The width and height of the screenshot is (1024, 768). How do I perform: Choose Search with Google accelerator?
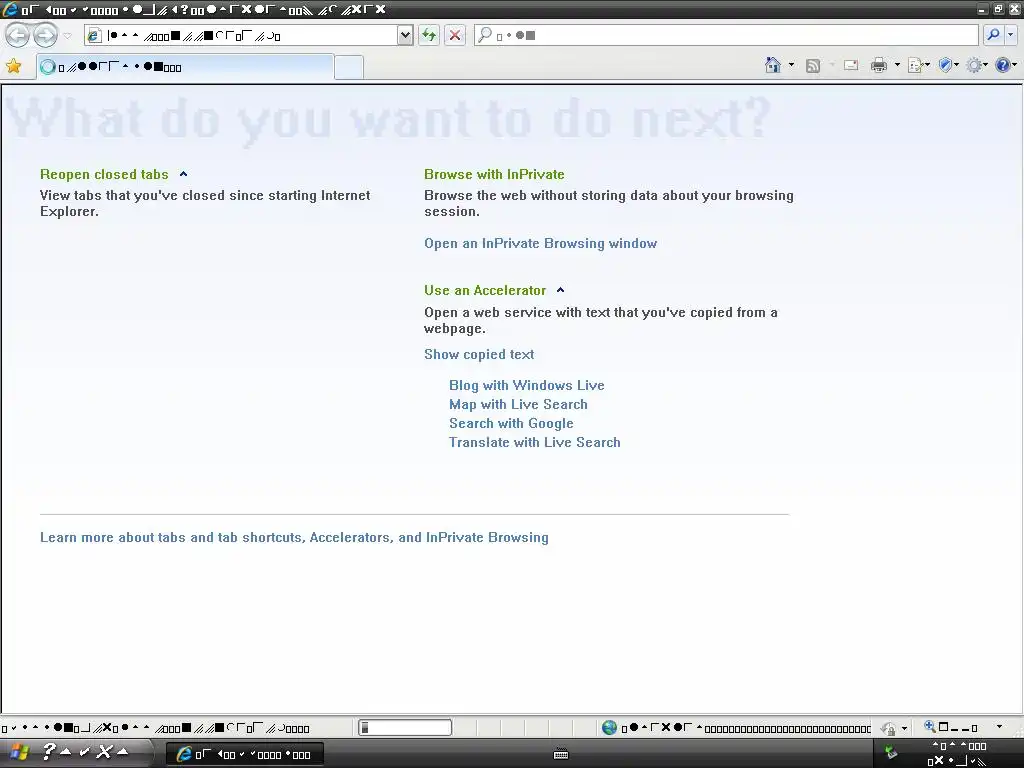pyautogui.click(x=511, y=423)
